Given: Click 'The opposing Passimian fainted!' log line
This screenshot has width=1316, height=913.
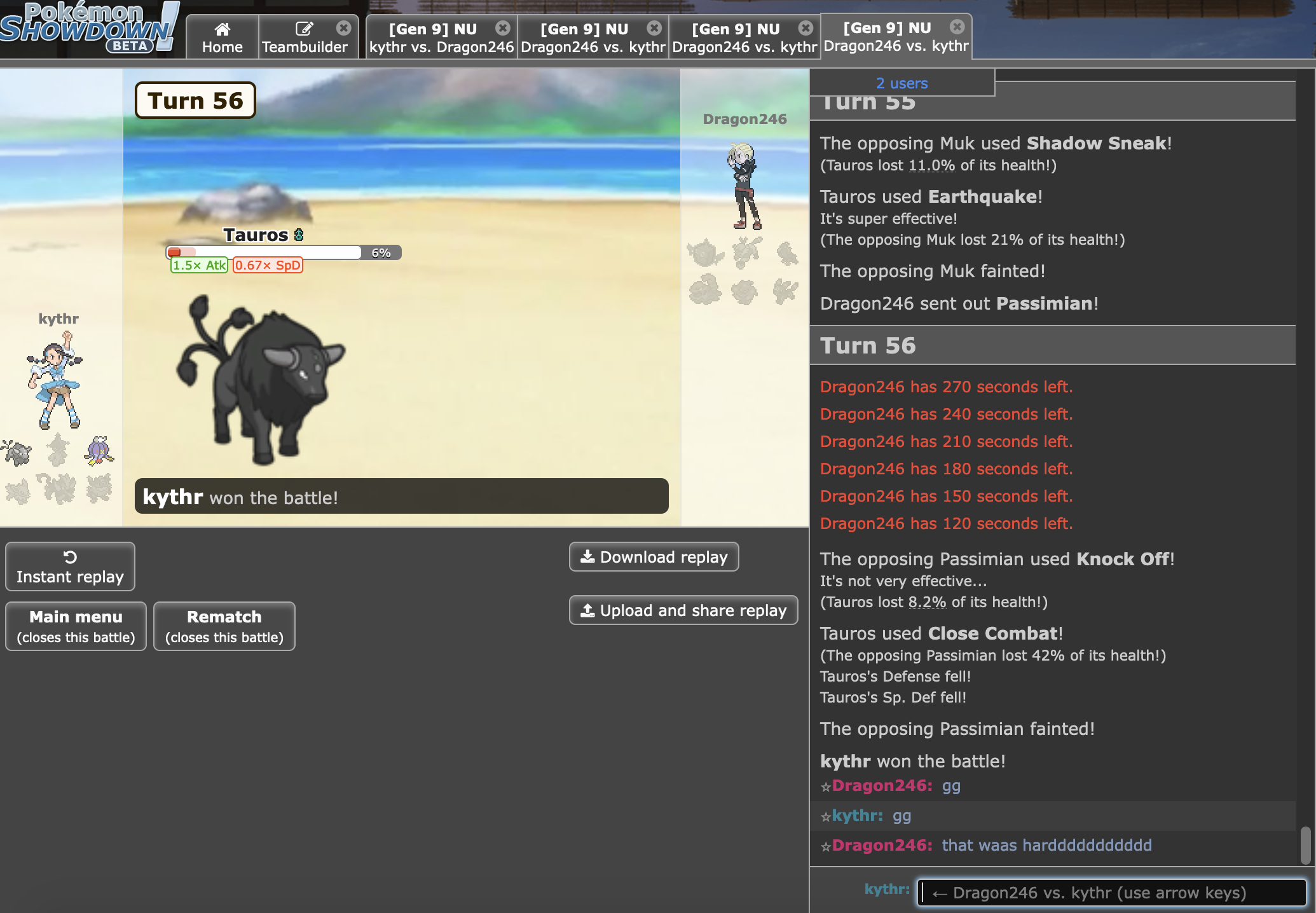Looking at the screenshot, I should 957,729.
